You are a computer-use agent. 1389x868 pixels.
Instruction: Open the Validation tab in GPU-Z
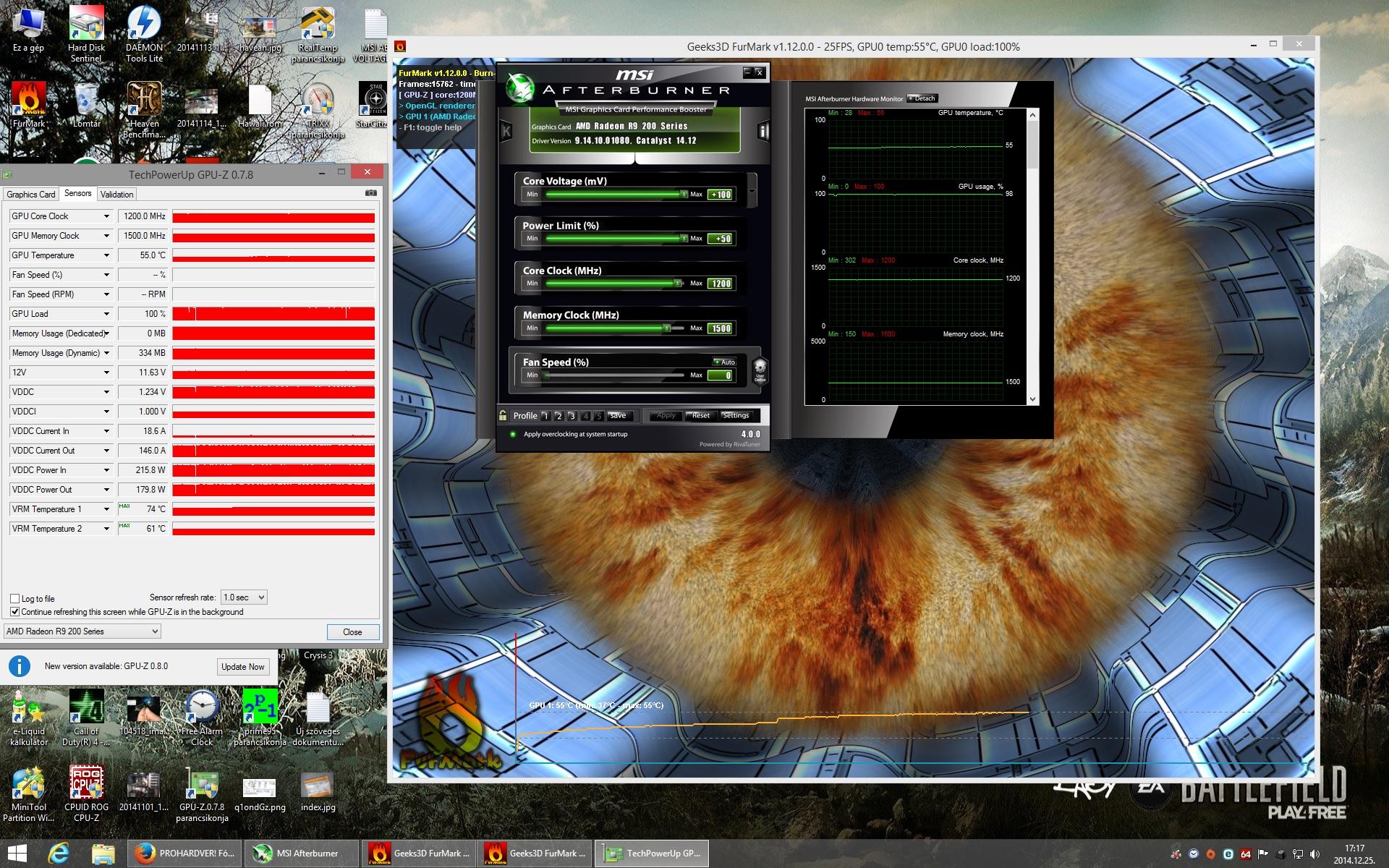[x=116, y=195]
